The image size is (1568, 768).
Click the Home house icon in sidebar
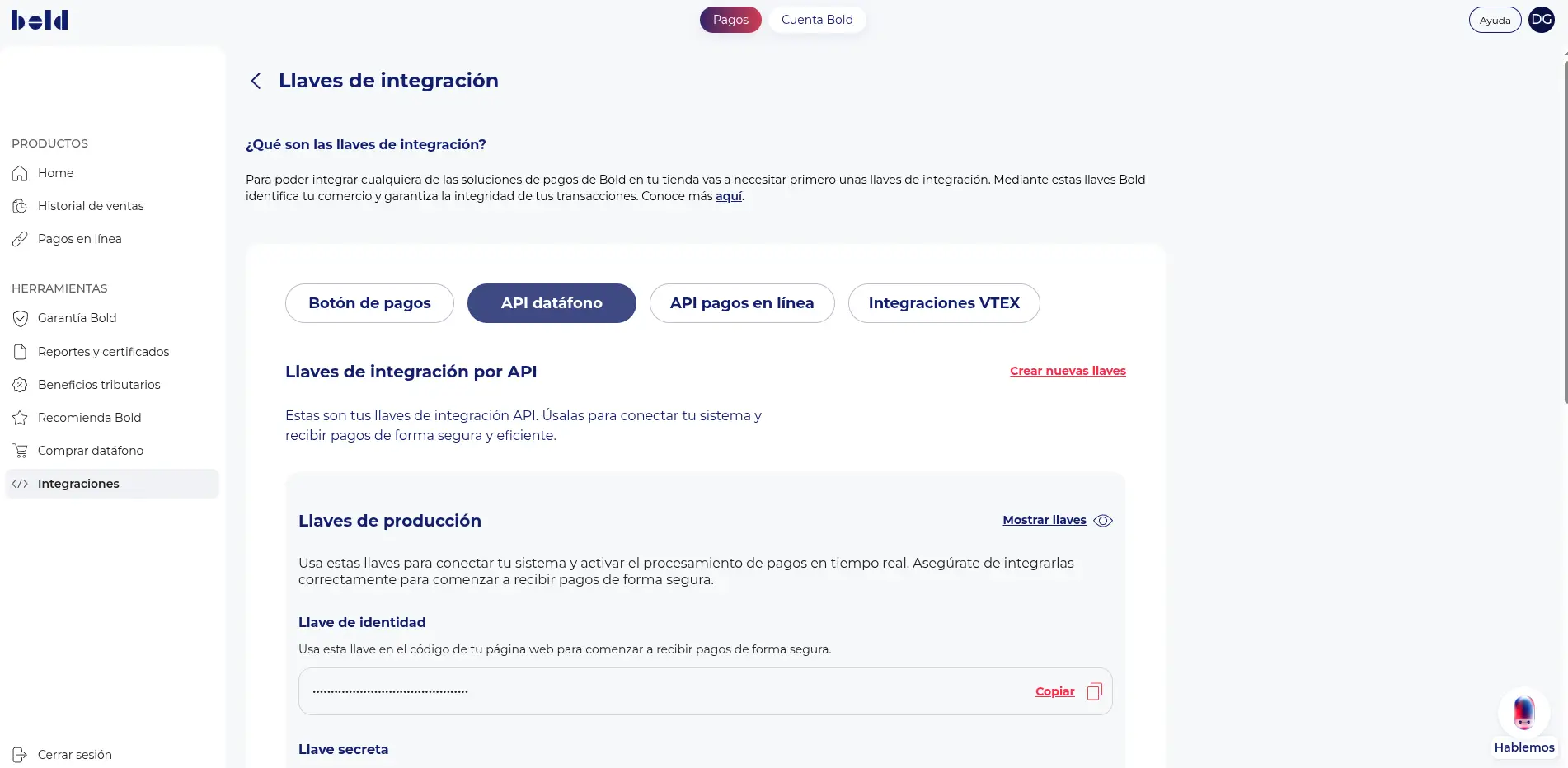[21, 173]
